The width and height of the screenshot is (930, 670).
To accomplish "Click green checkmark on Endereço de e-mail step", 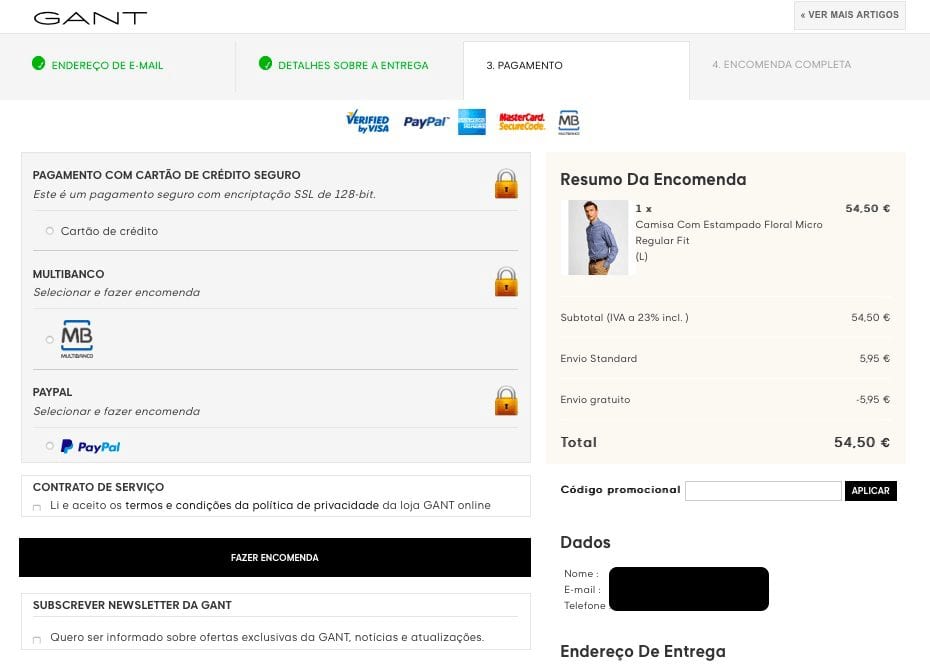I will tap(39, 63).
